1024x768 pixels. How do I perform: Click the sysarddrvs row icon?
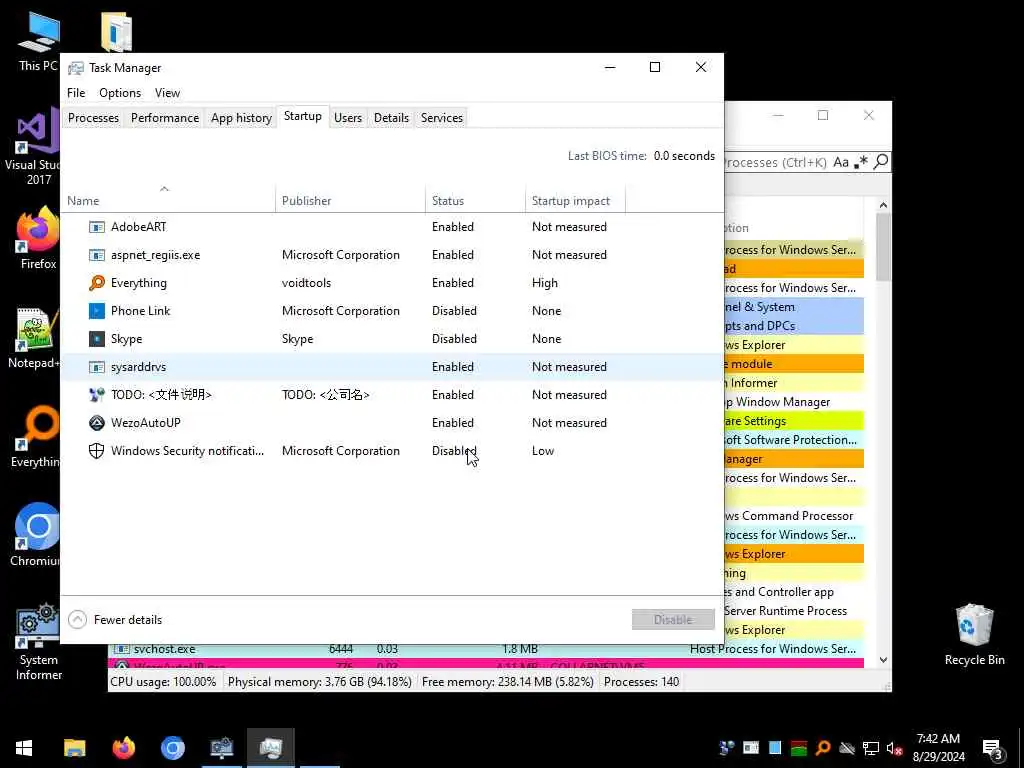click(x=97, y=367)
